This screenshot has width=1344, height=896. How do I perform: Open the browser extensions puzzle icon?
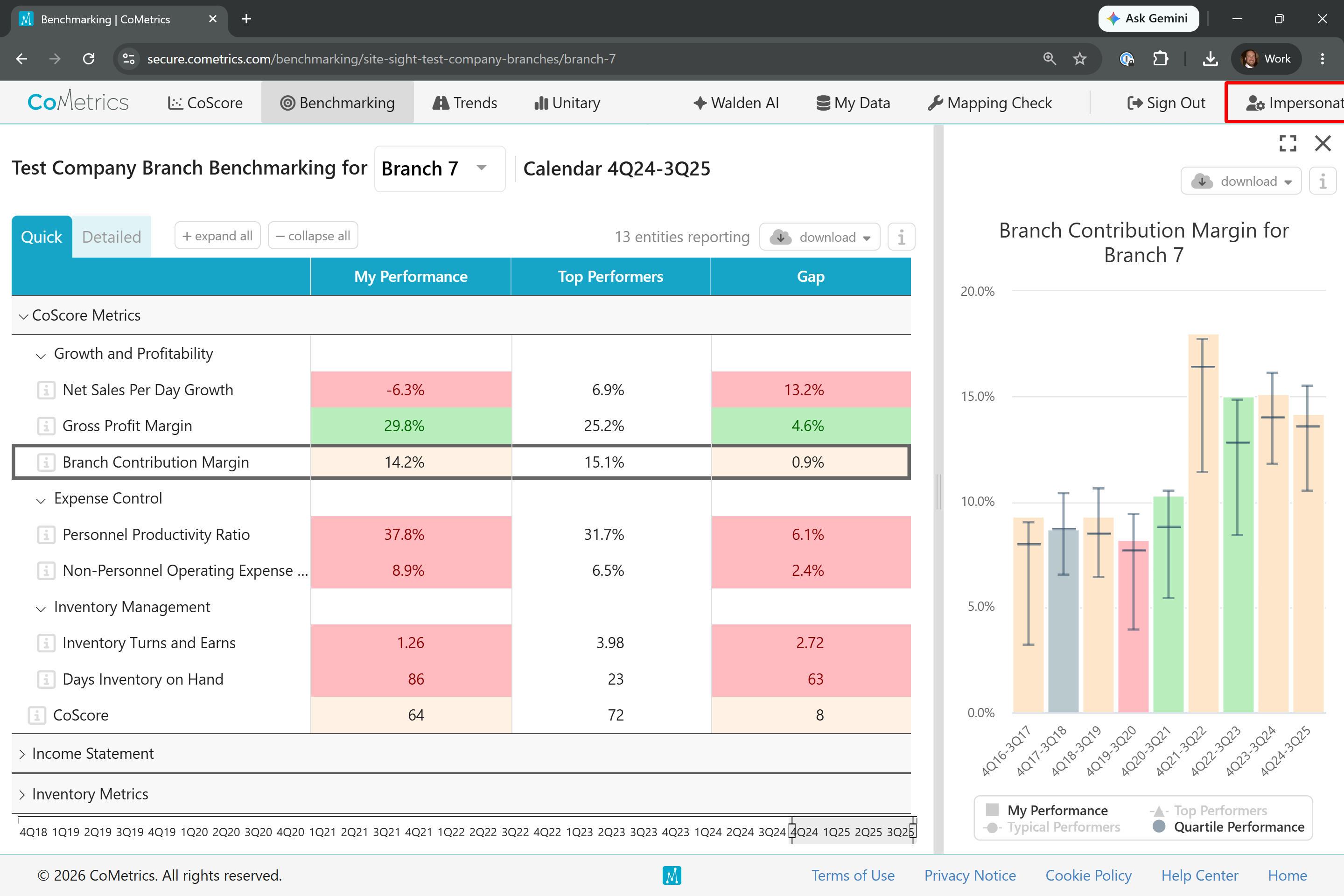click(1160, 59)
